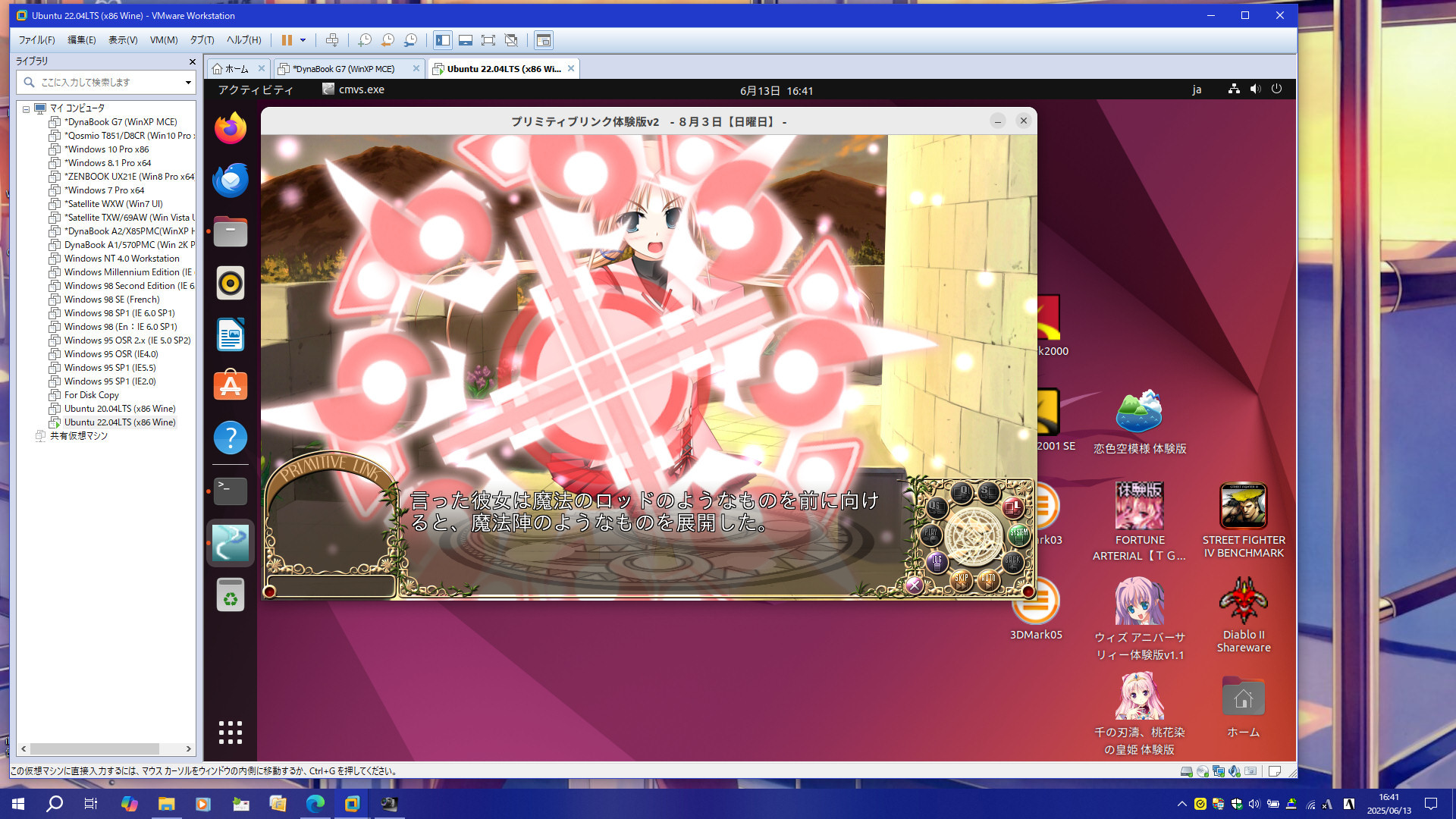This screenshot has width=1456, height=819.
Task: Click the library horizontal scrollbar right arrow
Action: point(189,749)
